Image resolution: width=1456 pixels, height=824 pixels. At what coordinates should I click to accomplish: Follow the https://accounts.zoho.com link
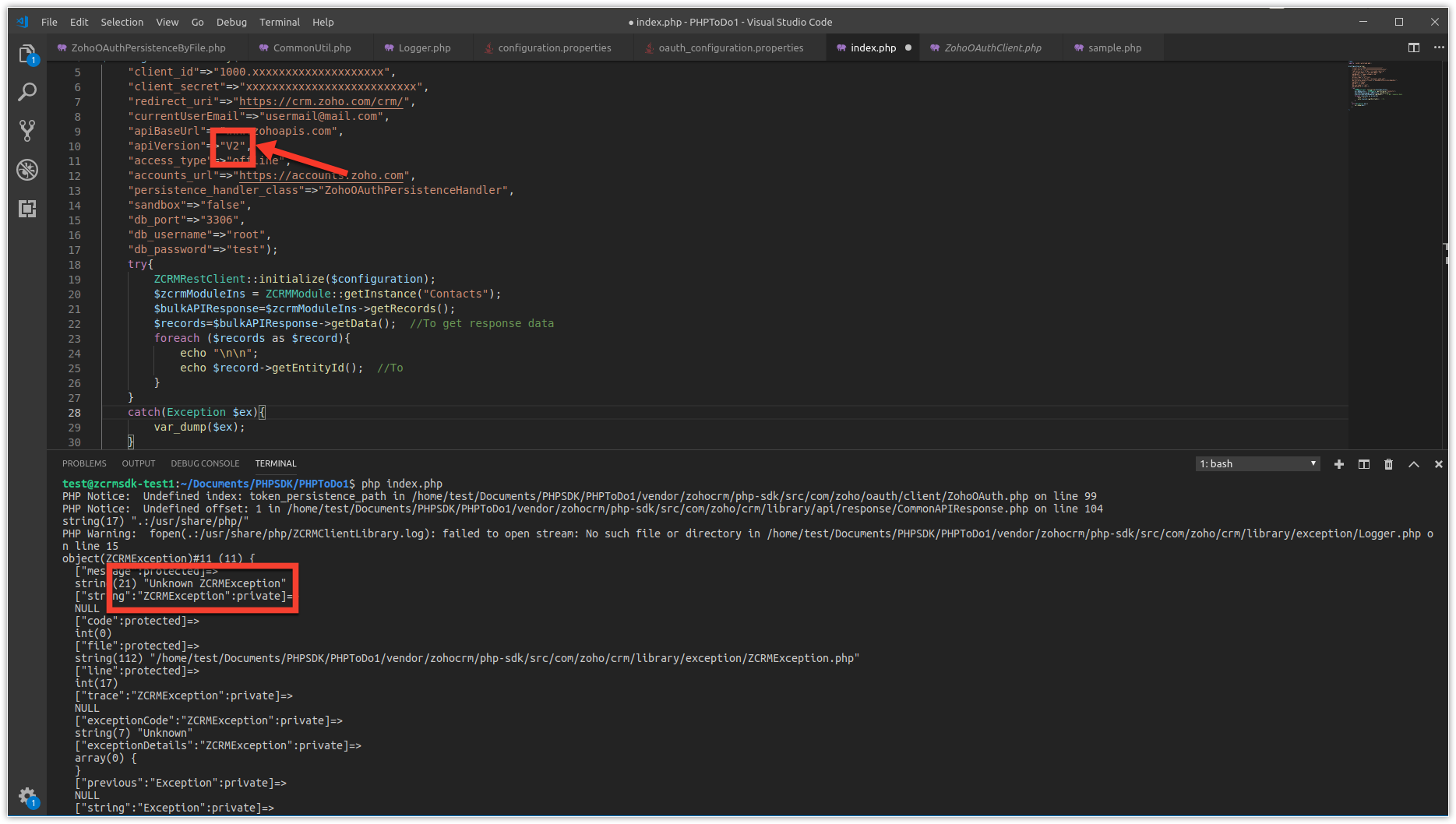point(321,175)
